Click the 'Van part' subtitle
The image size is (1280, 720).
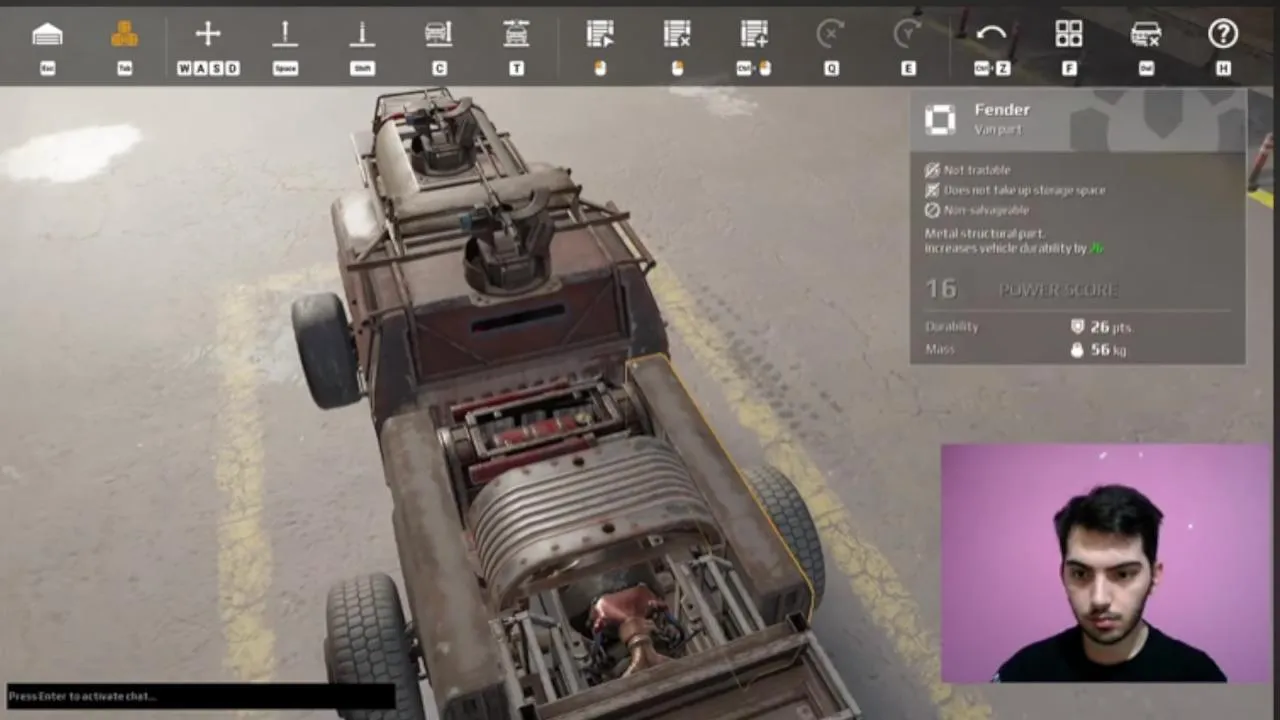[x=998, y=130]
